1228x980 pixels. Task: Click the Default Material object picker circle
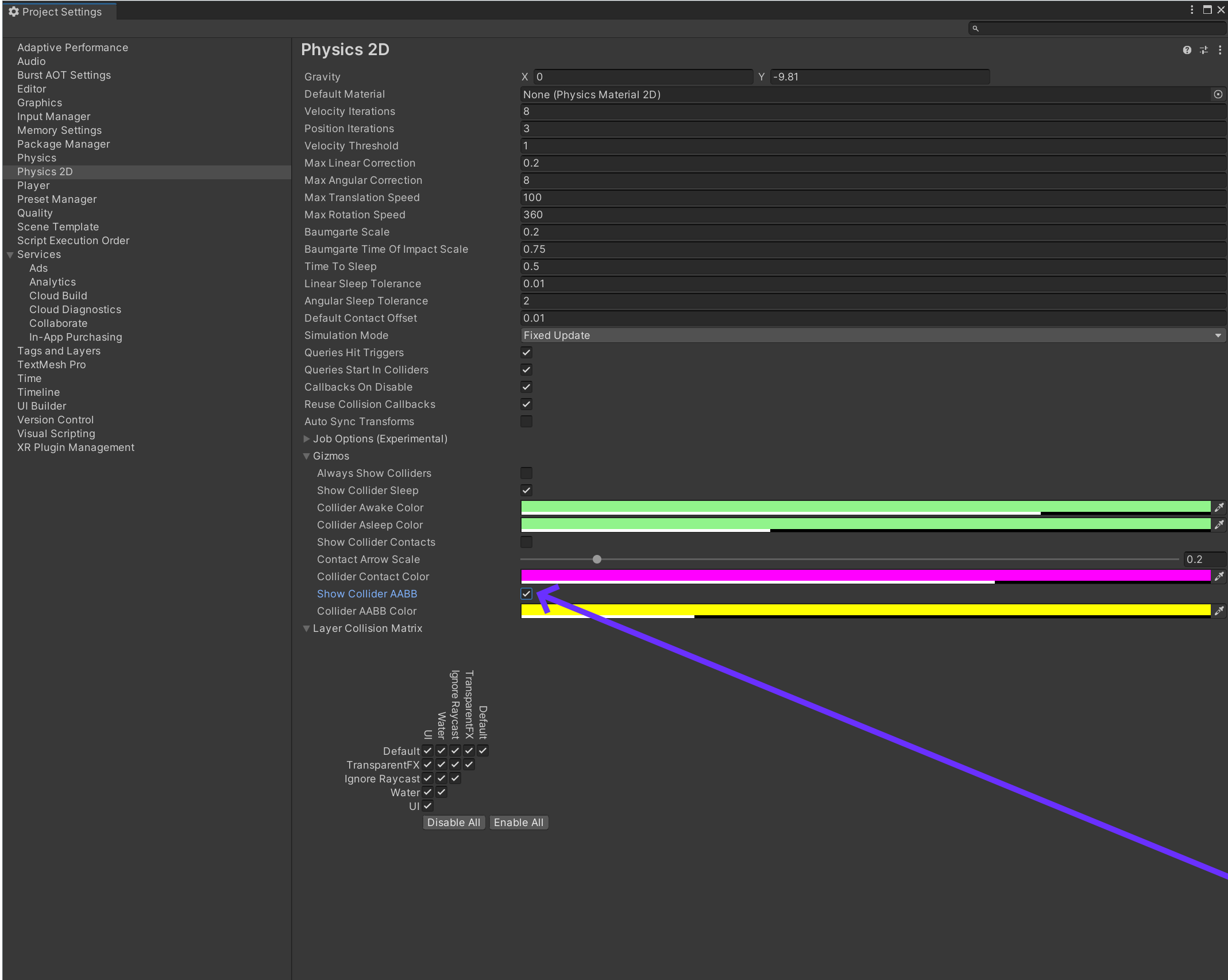click(x=1219, y=94)
